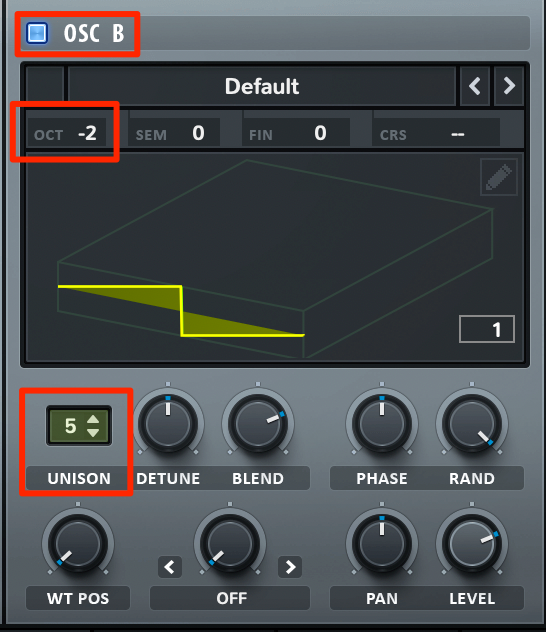This screenshot has height=632, width=546.
Task: Click the DETUNE knob
Action: coord(168,424)
